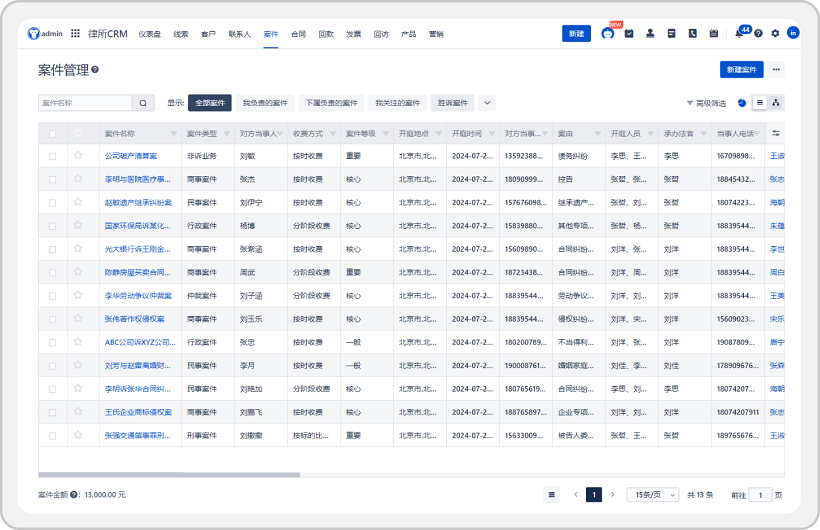Open the settings gear icon
820x530 pixels.
pyautogui.click(x=775, y=33)
